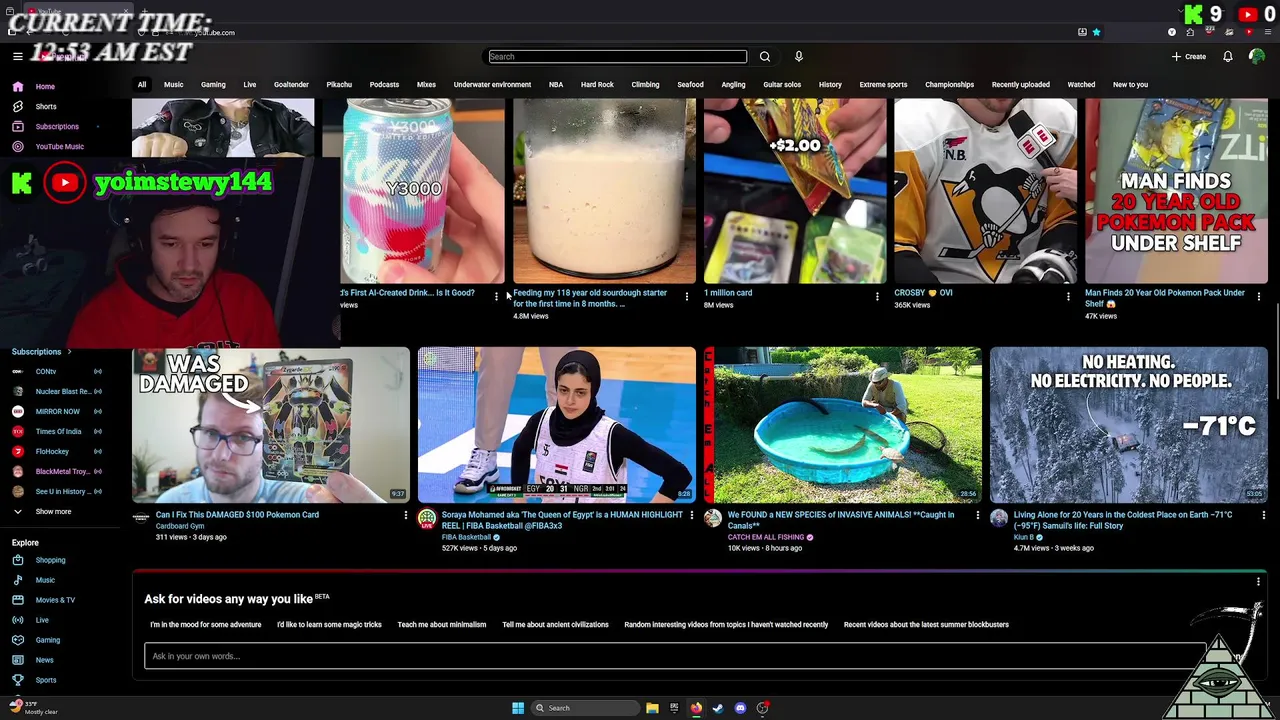Open Soraya Mohamed basketball video thumbnail
The image size is (1280, 720).
tap(556, 425)
